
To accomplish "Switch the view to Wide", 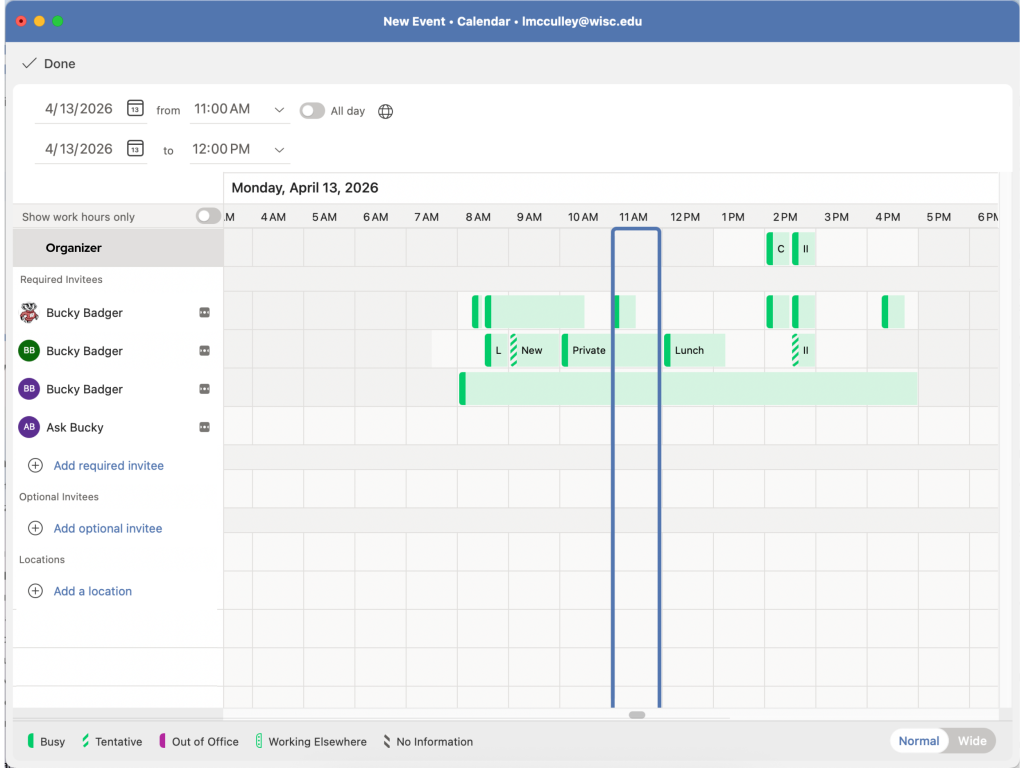I will coord(971,741).
